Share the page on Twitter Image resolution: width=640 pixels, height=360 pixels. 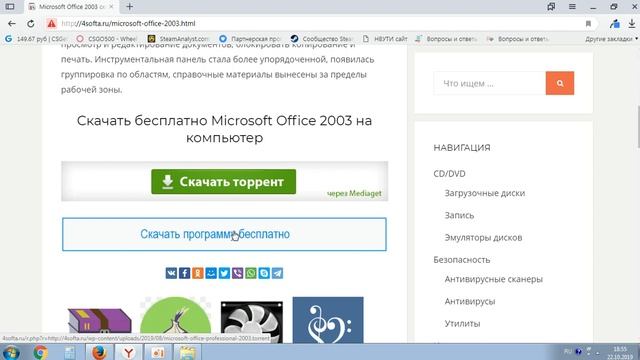(x=224, y=273)
